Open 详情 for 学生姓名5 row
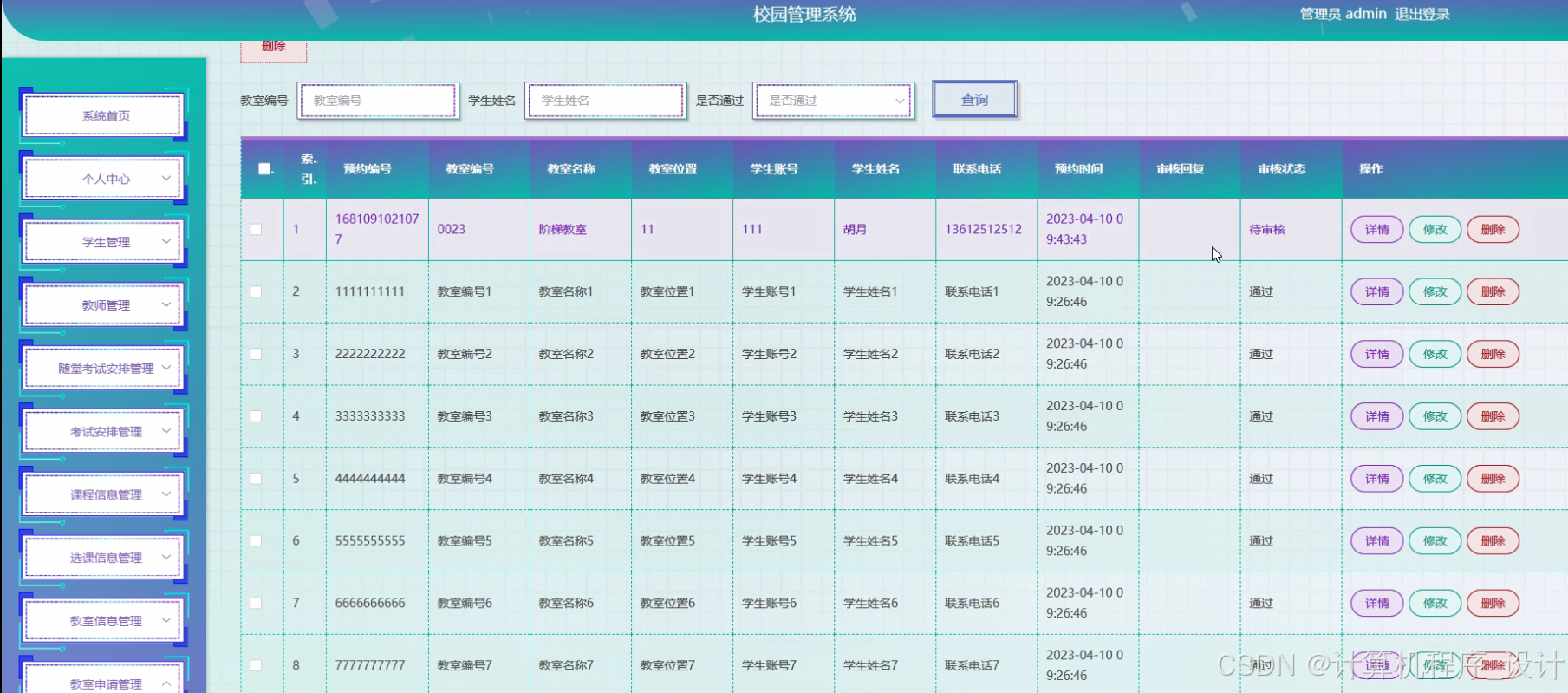Viewport: 1568px width, 693px height. 1376,541
